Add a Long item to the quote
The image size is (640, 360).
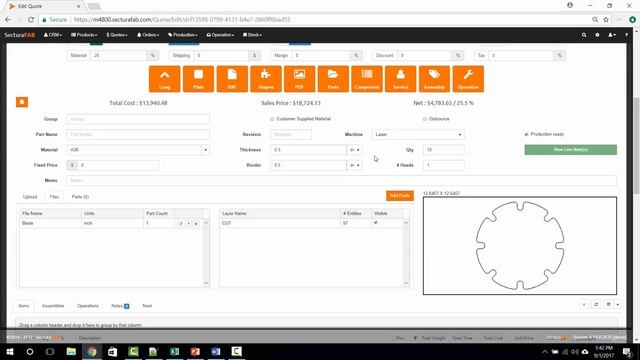[164, 79]
